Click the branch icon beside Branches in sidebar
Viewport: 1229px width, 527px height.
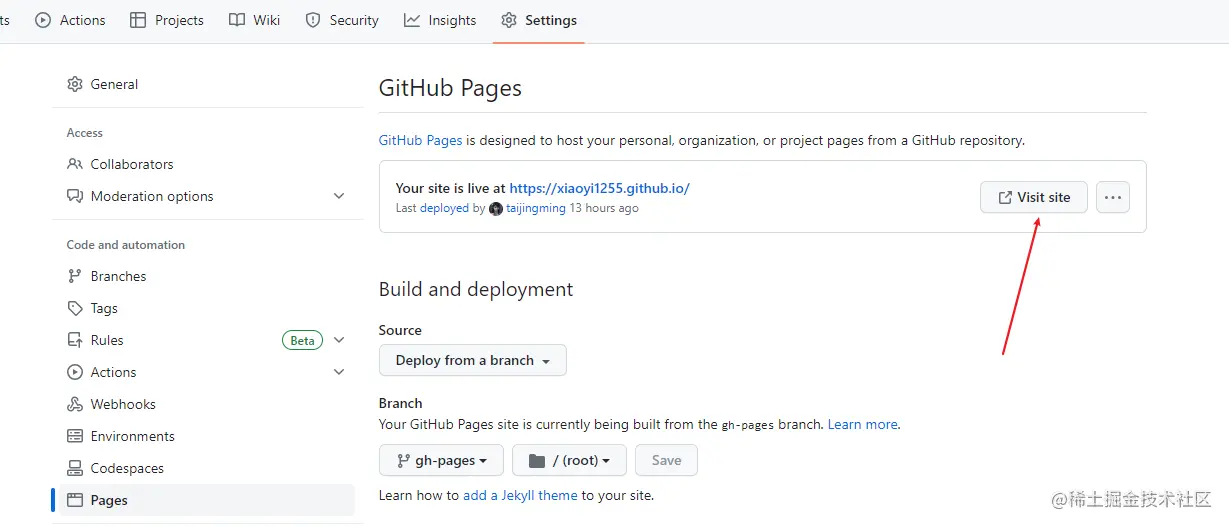(75, 276)
